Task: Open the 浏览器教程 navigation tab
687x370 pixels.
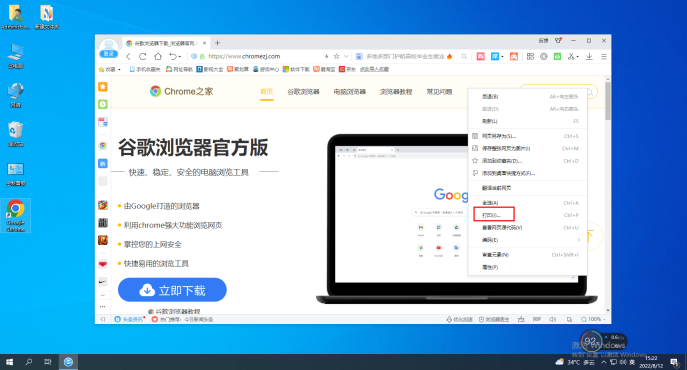Action: tap(396, 92)
